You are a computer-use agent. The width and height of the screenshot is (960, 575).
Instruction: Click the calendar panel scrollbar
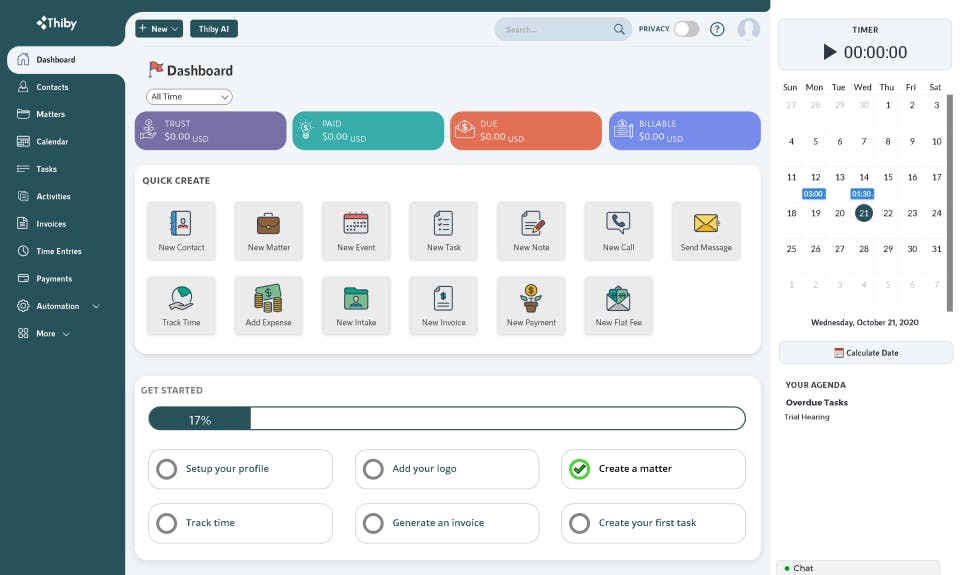pyautogui.click(x=950, y=202)
